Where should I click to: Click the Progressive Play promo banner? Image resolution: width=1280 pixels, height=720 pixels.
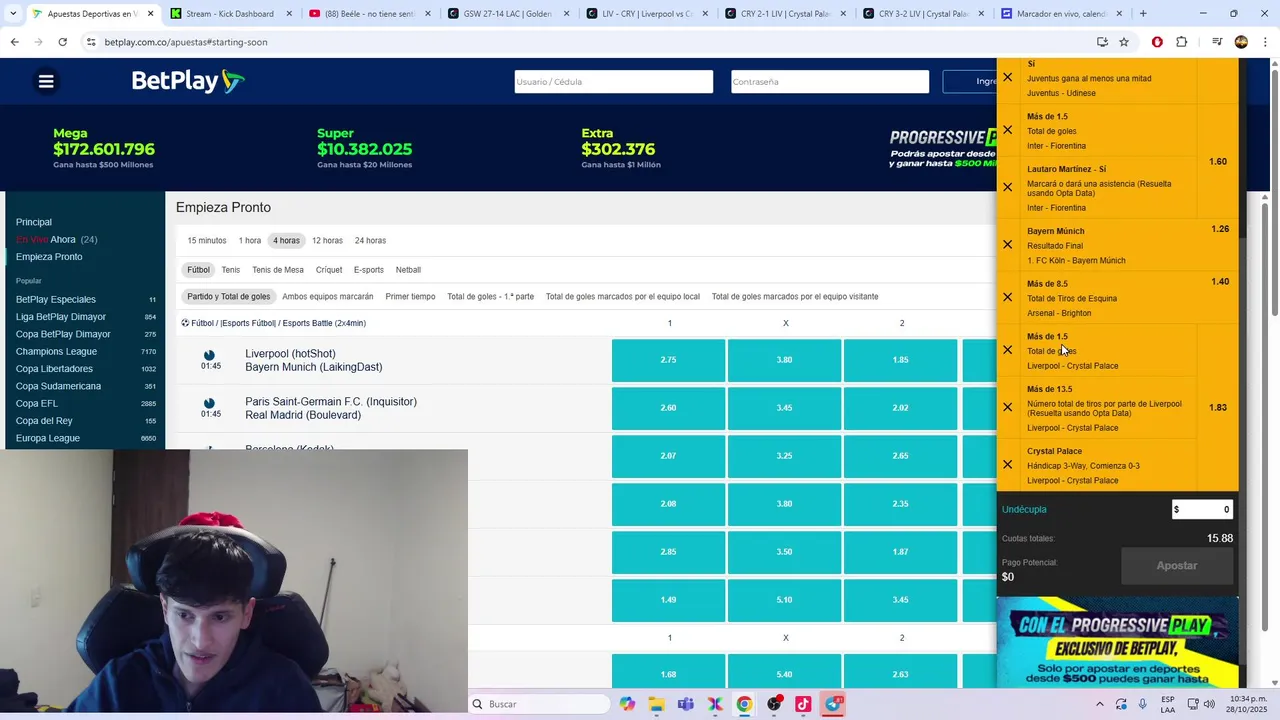pos(1117,644)
